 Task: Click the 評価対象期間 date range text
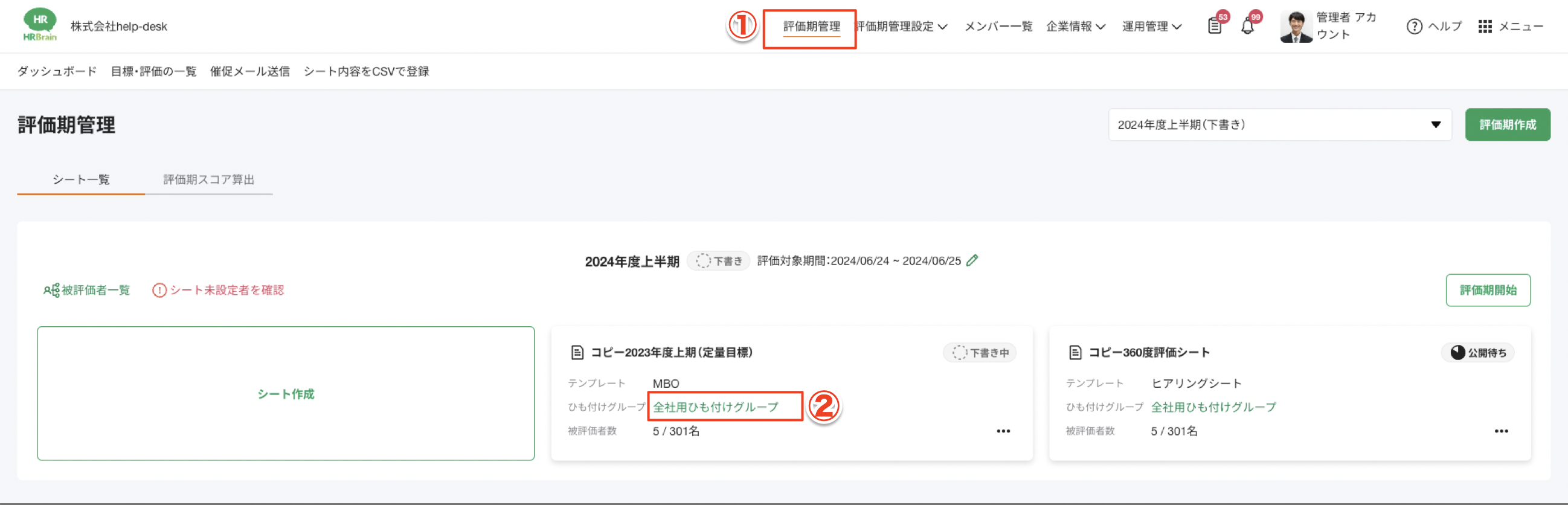[x=858, y=261]
